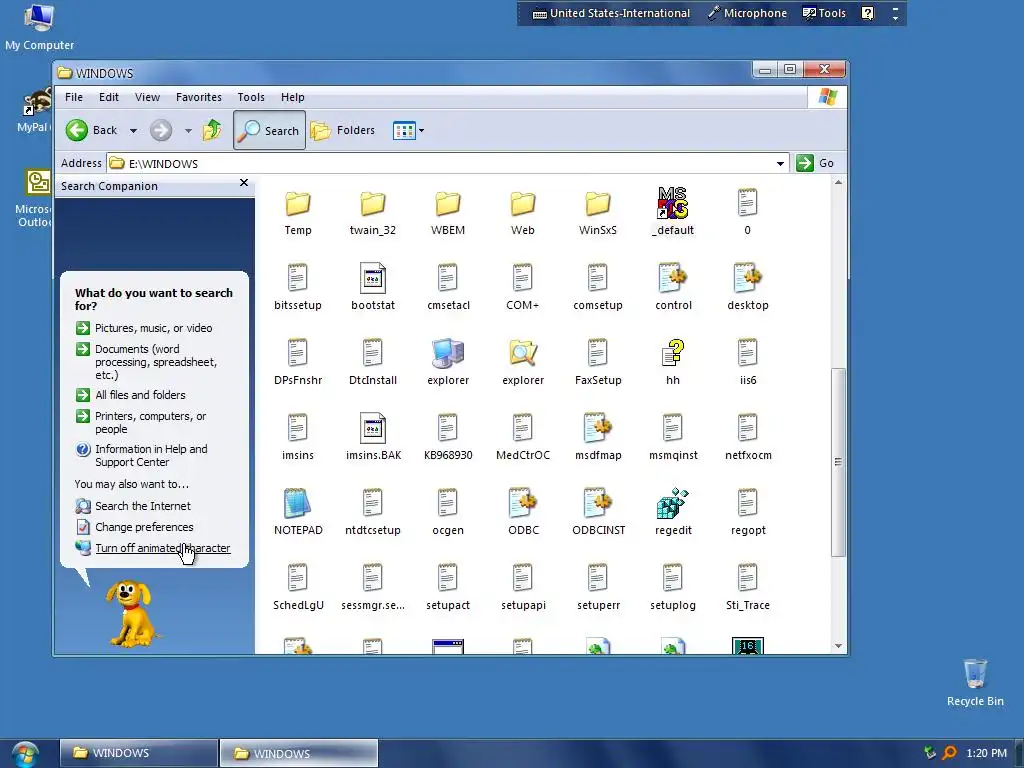Open language bar options dropdown arrow
This screenshot has width=1024, height=768.
click(895, 18)
